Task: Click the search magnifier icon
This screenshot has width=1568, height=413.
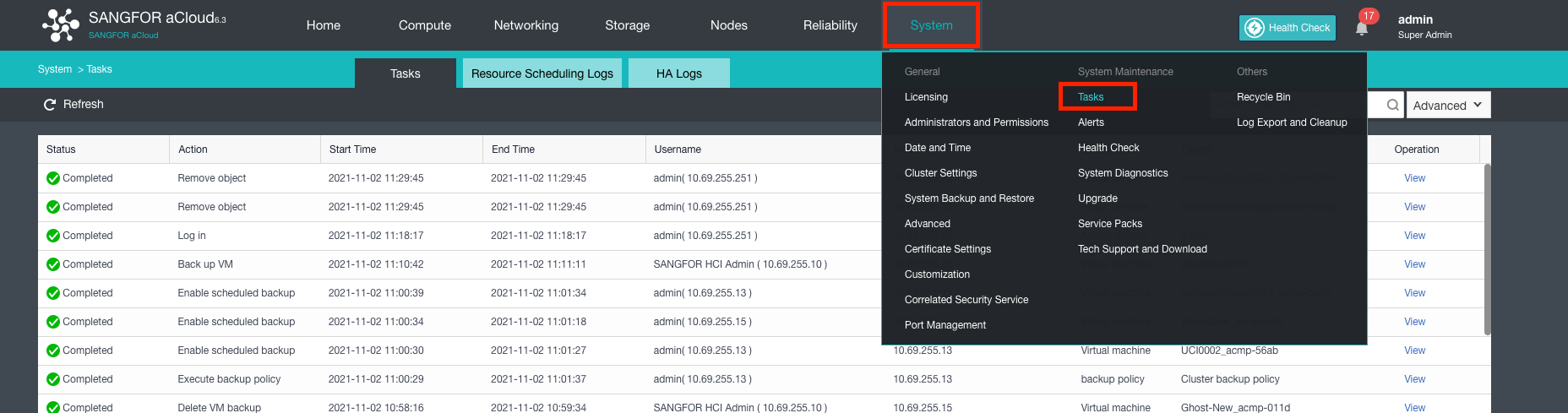Action: (1392, 105)
